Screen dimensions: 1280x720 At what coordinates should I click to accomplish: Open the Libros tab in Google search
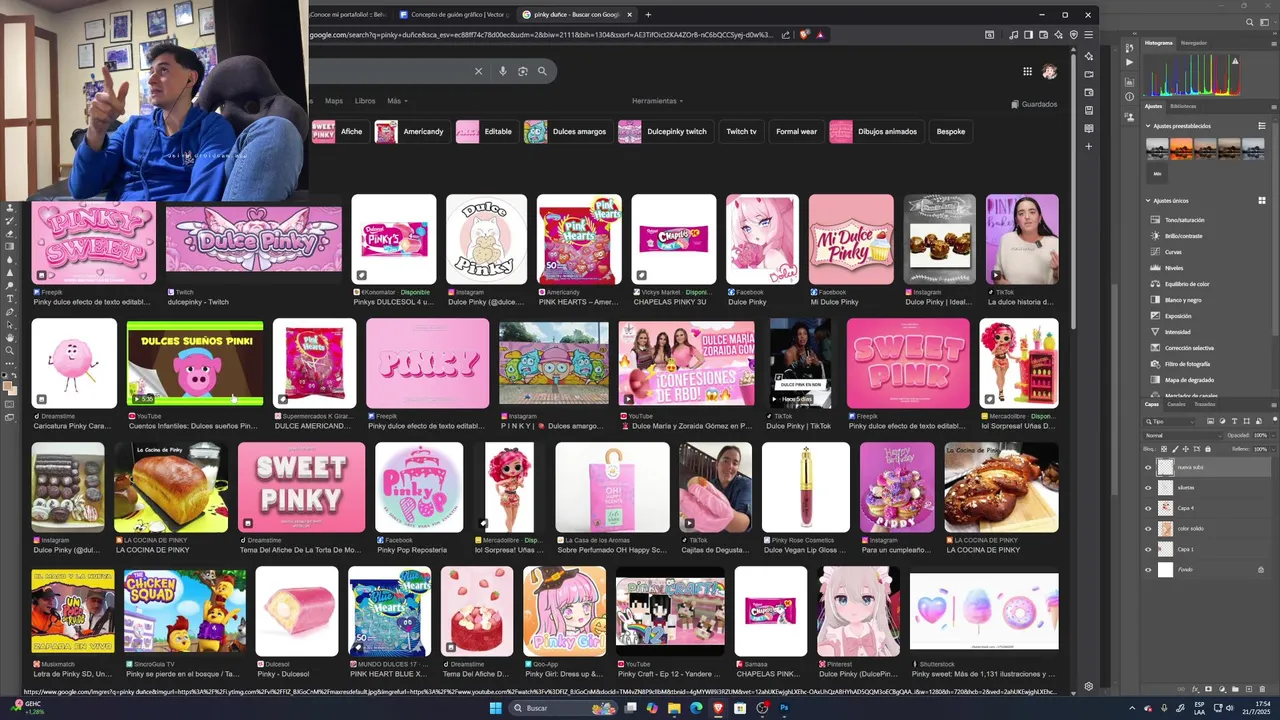click(x=365, y=101)
